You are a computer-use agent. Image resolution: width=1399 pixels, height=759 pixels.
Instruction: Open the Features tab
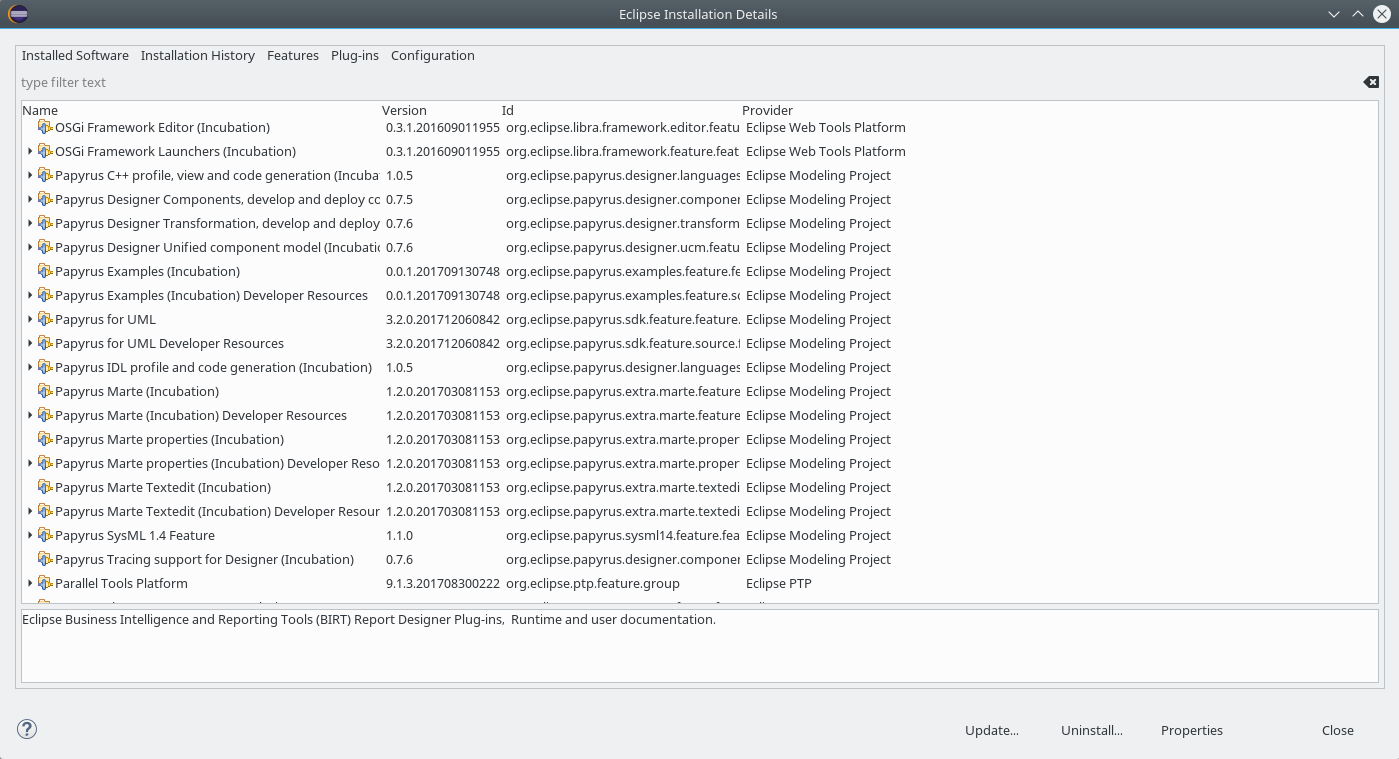[293, 55]
